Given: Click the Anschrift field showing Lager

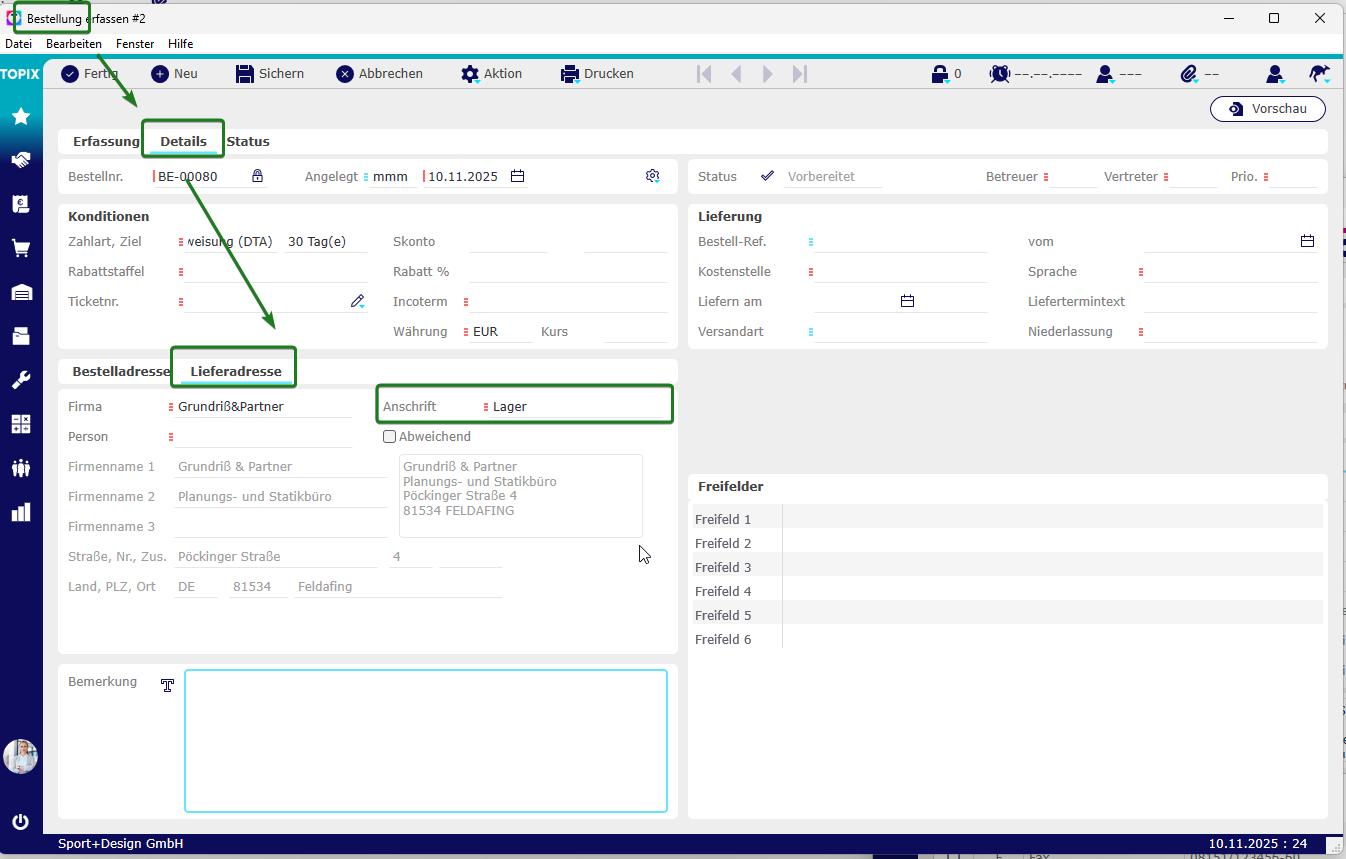Looking at the screenshot, I should [x=577, y=407].
